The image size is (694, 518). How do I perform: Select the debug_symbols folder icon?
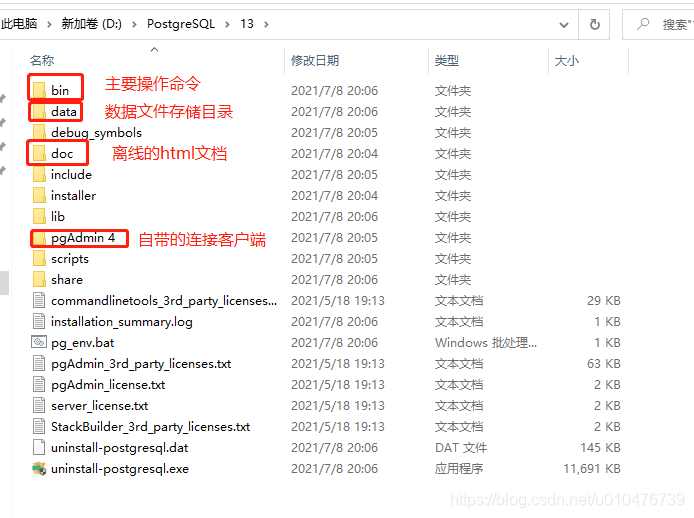39,132
